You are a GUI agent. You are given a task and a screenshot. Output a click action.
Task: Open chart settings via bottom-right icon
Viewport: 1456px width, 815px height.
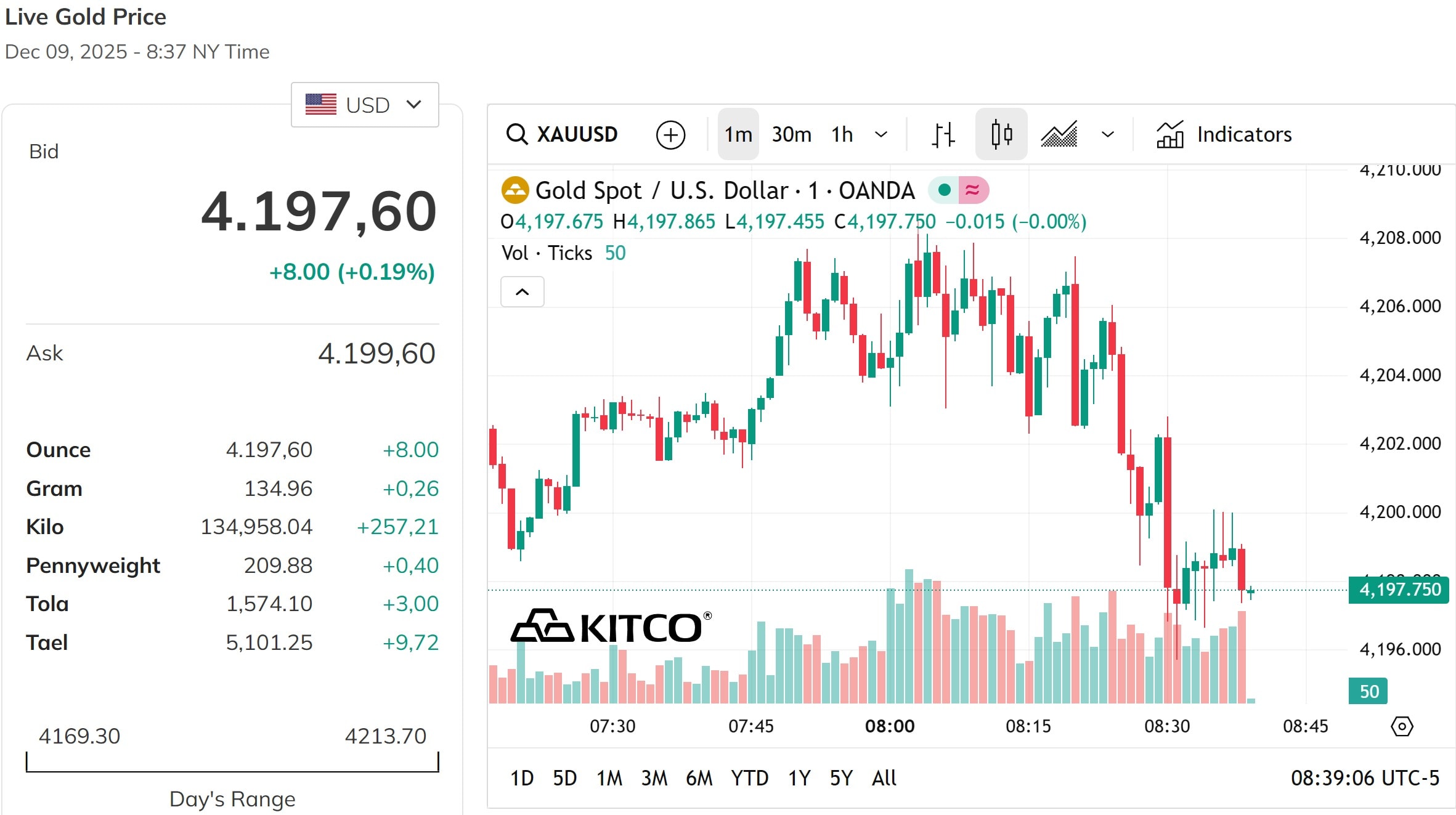[1402, 727]
